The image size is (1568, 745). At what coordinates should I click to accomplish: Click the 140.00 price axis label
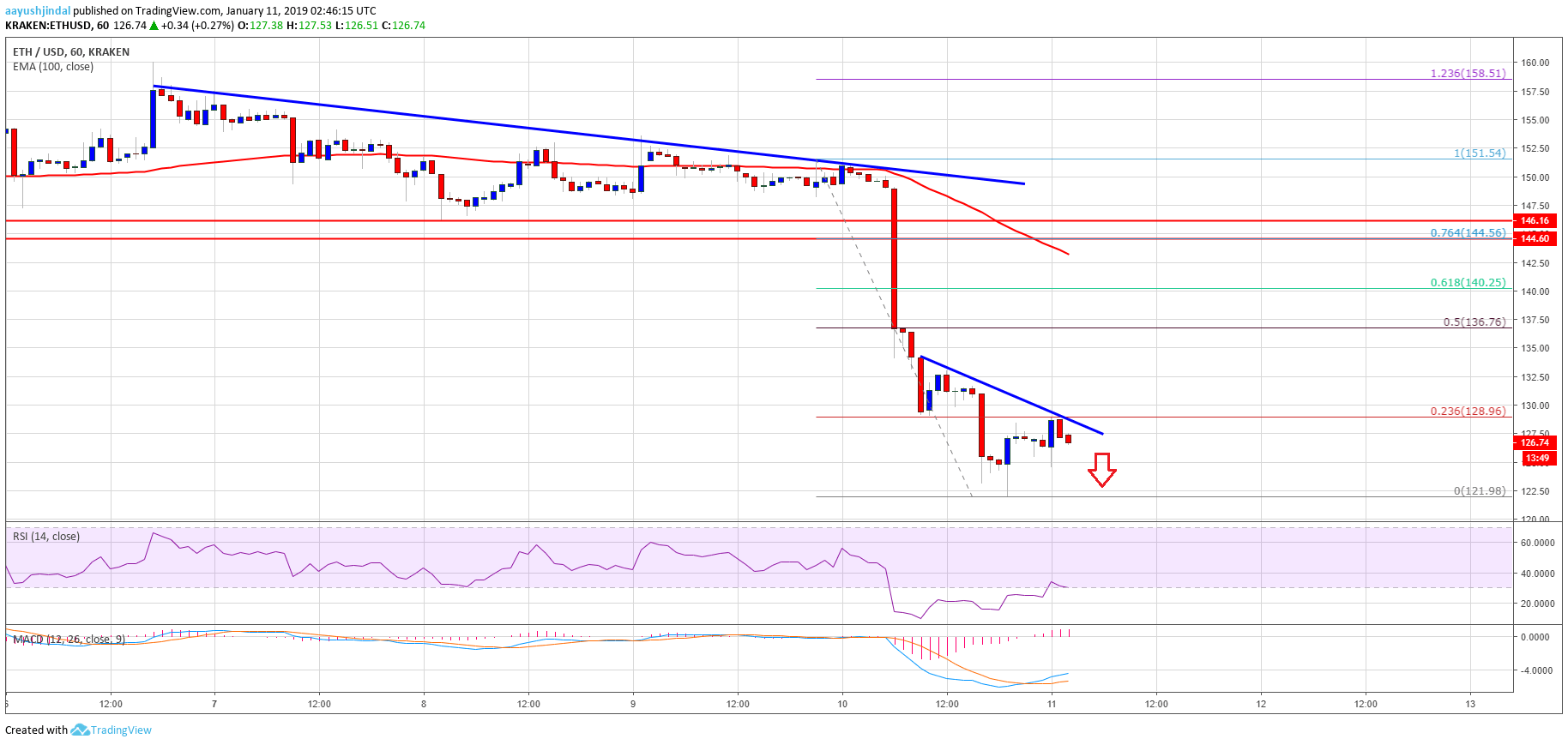(1535, 291)
